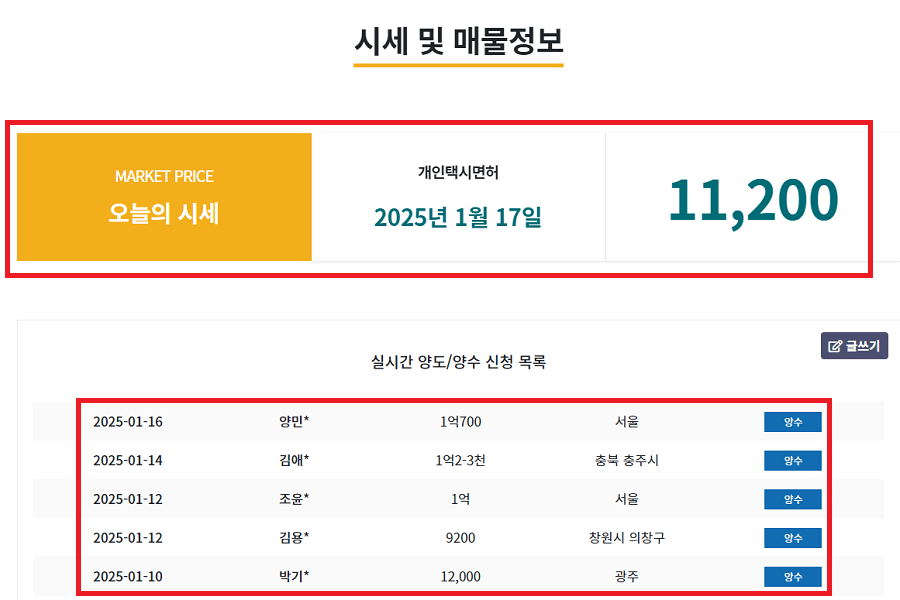900x600 pixels.
Task: Click 양수 for the 김용* 창원시 의창구 listing
Action: 792,537
